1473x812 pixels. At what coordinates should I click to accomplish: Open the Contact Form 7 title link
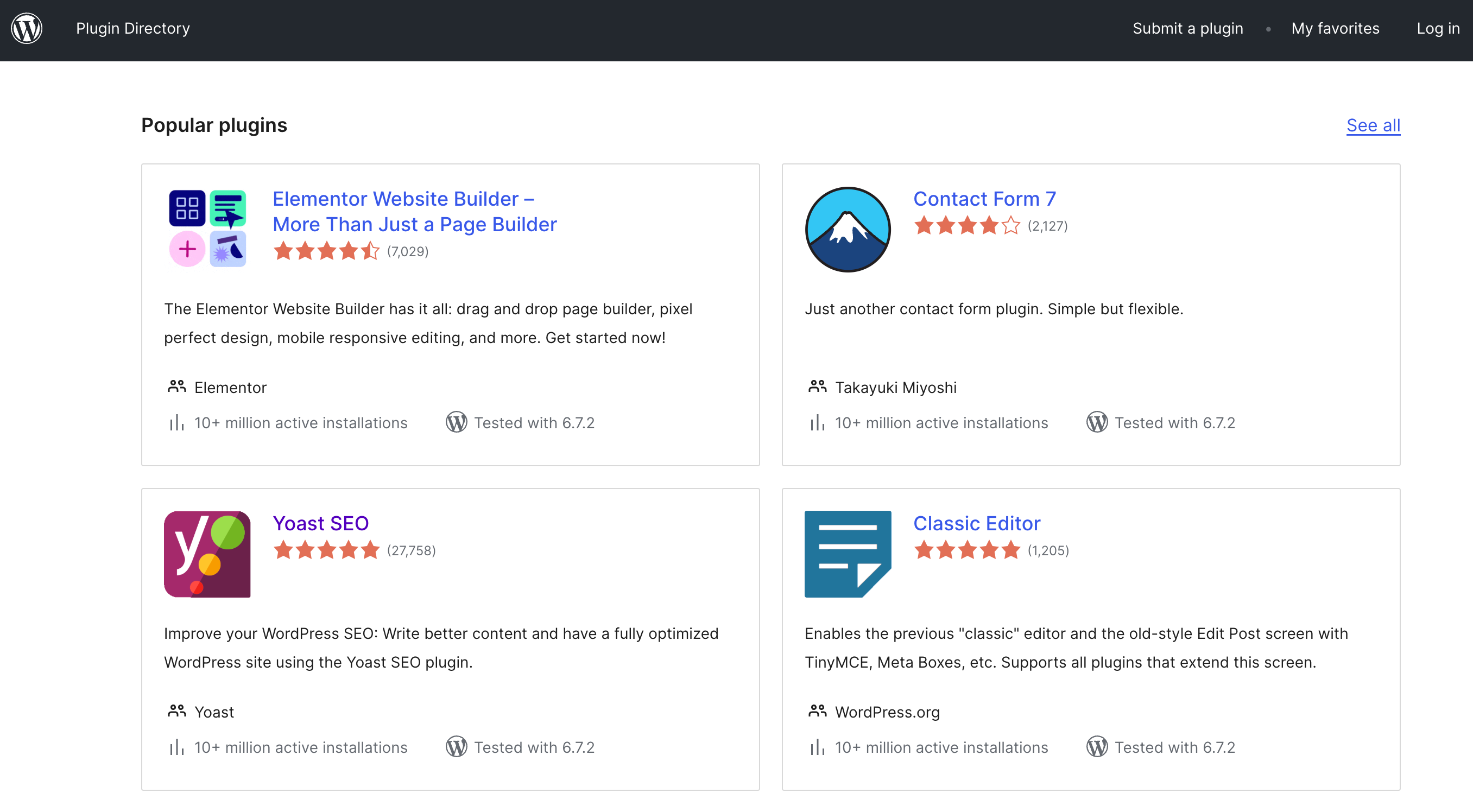[985, 199]
